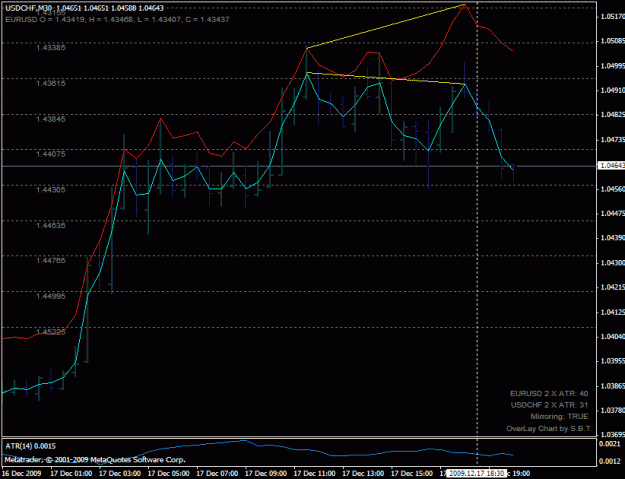Click the OverLay Chart by S.B.T. label
Image resolution: width=625 pixels, height=479 pixels.
(549, 429)
